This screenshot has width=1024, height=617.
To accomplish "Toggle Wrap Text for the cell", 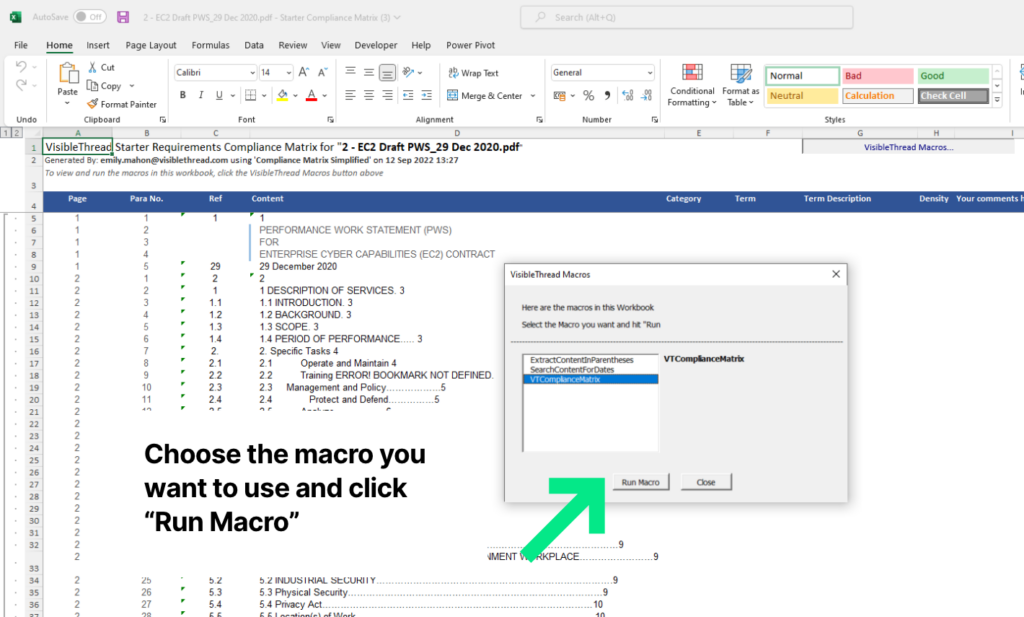I will (473, 72).
